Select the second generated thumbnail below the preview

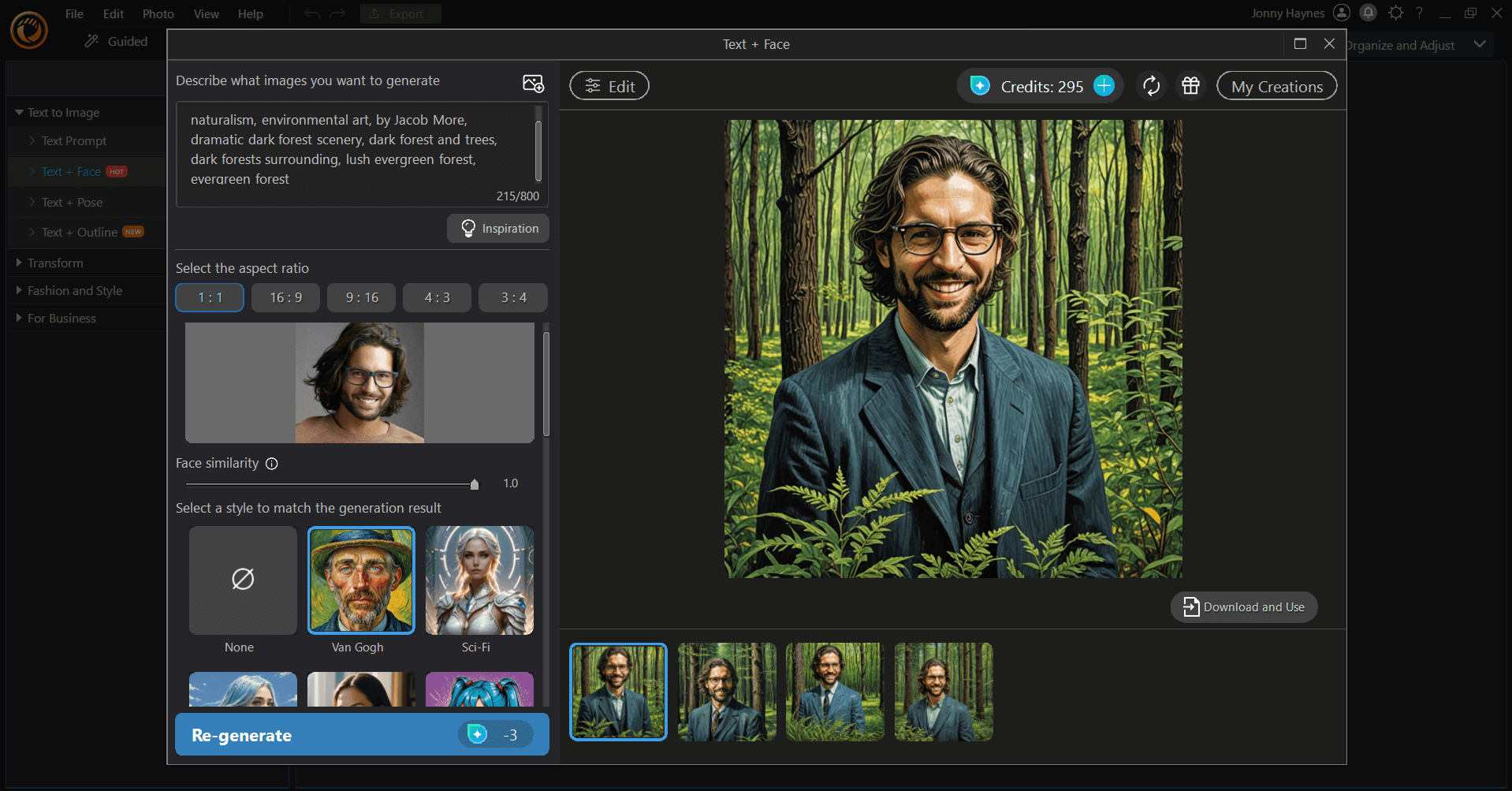coord(726,692)
